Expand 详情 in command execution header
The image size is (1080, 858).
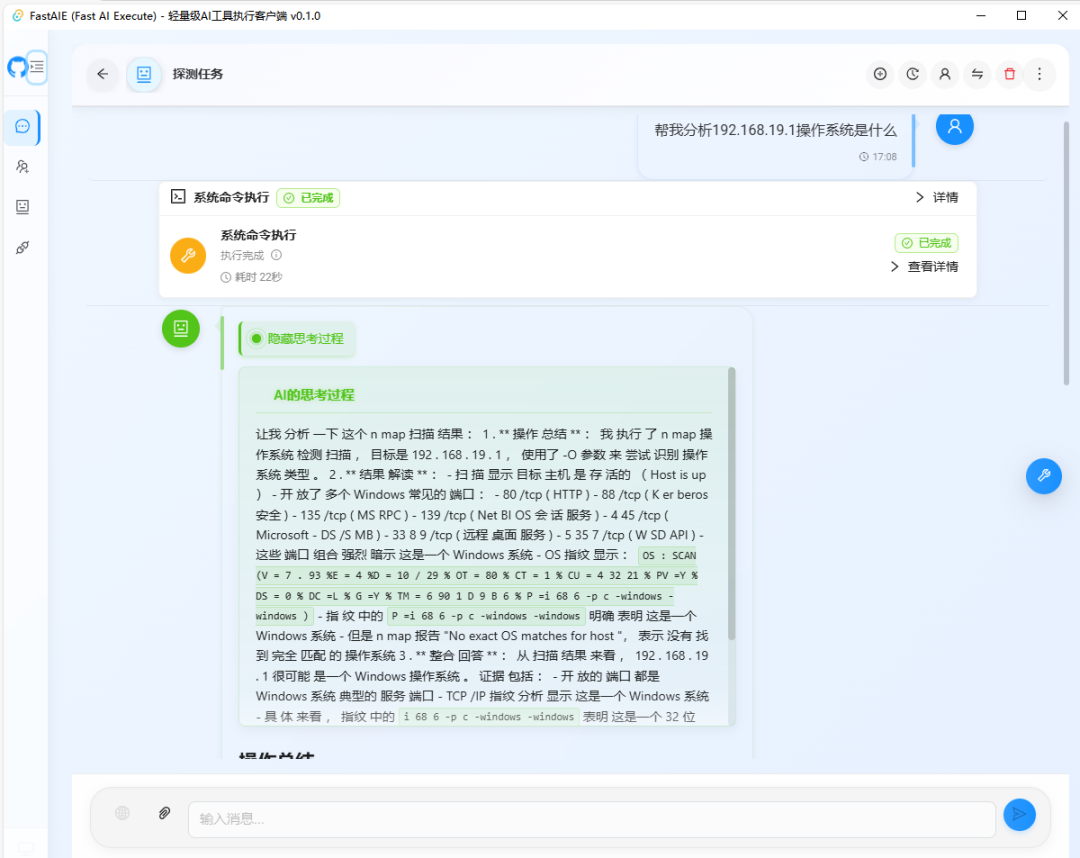click(x=937, y=198)
